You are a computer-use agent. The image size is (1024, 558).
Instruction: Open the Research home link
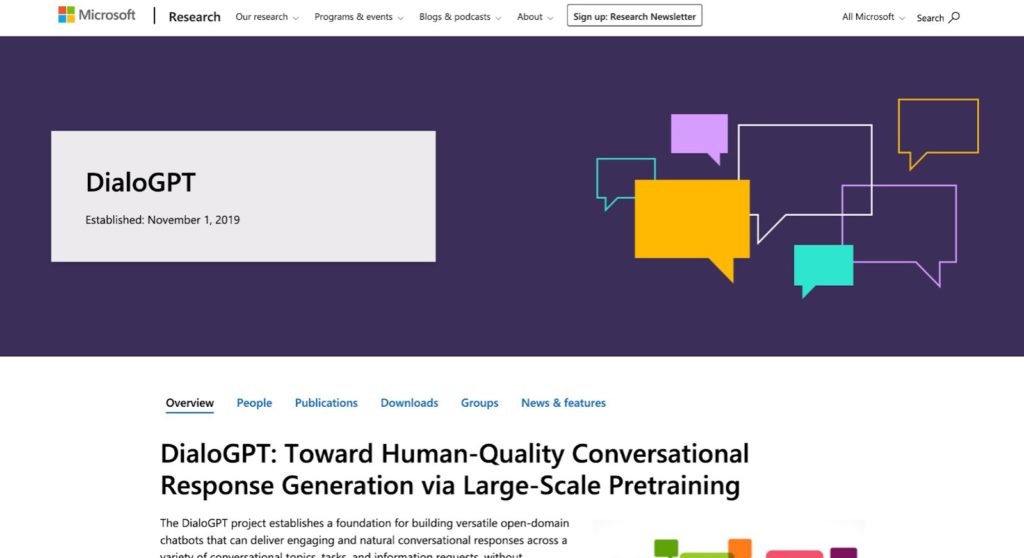coord(194,17)
